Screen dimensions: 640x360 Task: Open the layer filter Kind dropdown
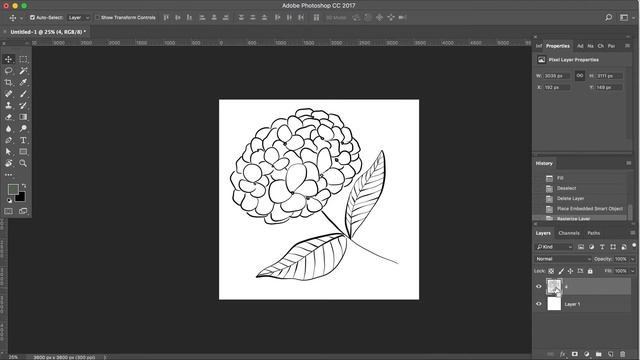tap(554, 247)
